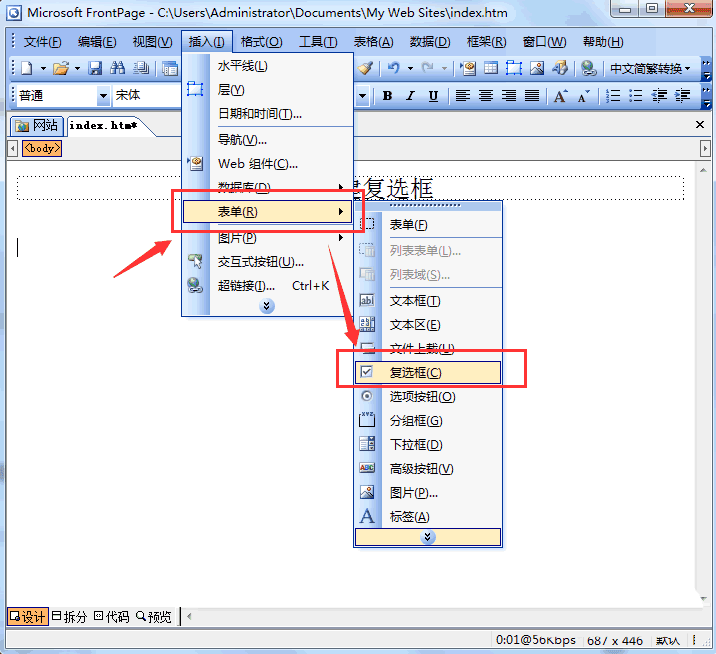Click 日期和时间(T)... menu item

(x=267, y=113)
